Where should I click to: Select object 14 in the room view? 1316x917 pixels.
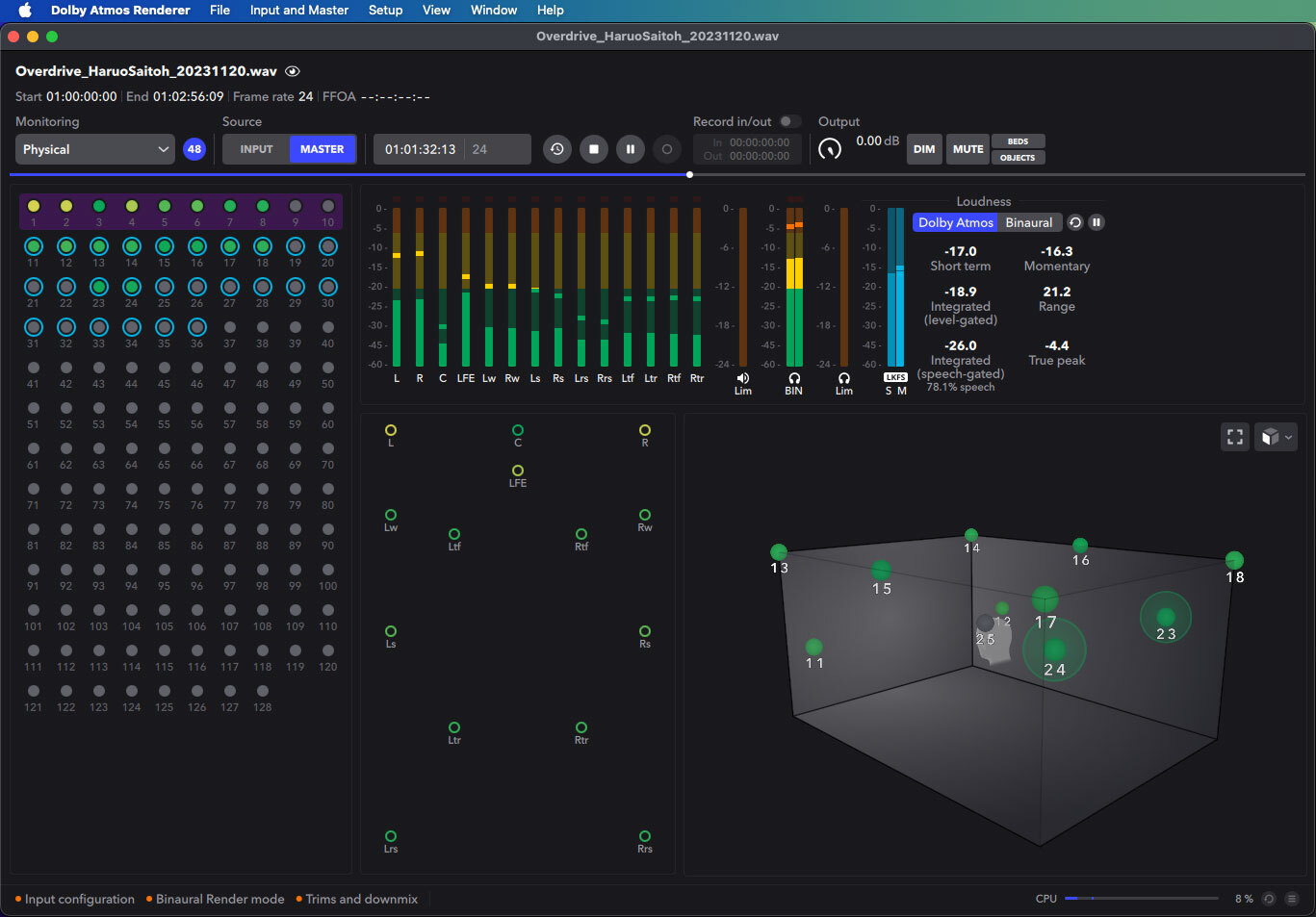point(971,535)
